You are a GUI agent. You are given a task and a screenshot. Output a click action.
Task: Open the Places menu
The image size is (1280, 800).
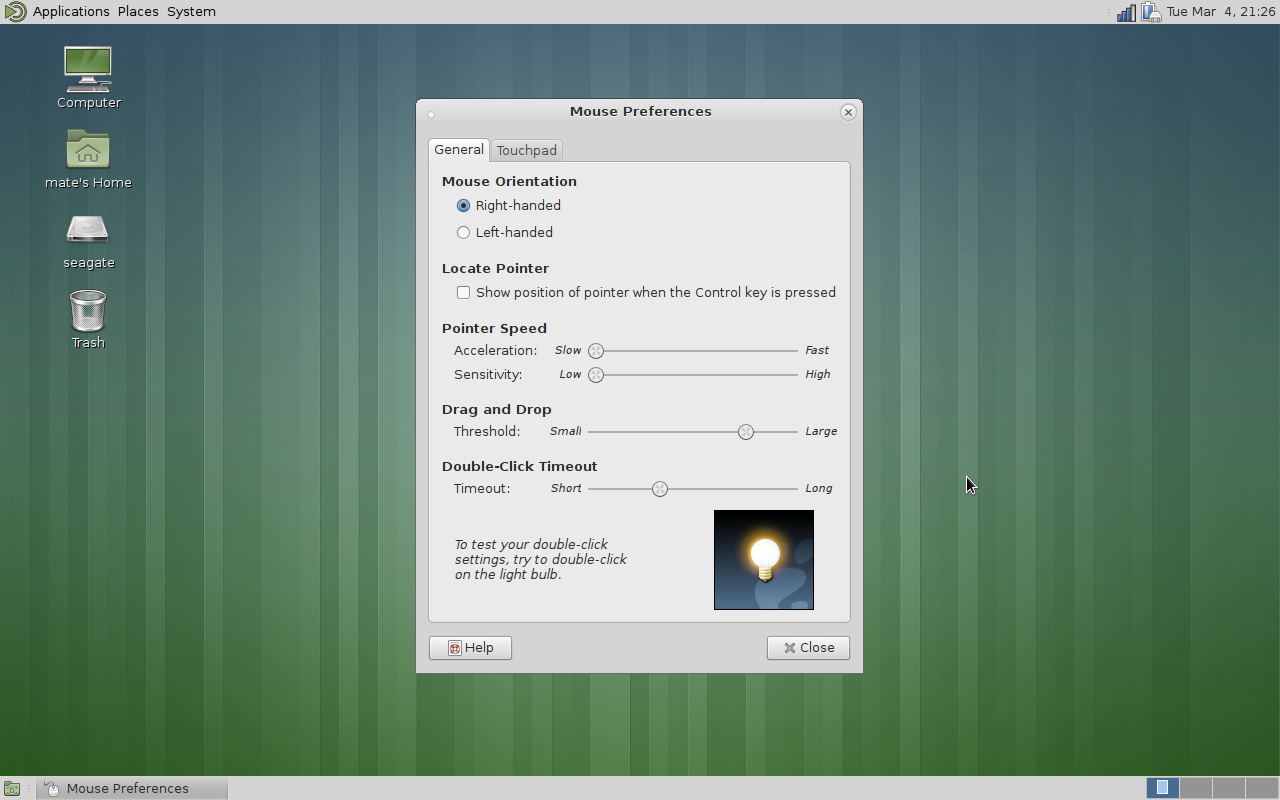[x=138, y=12]
